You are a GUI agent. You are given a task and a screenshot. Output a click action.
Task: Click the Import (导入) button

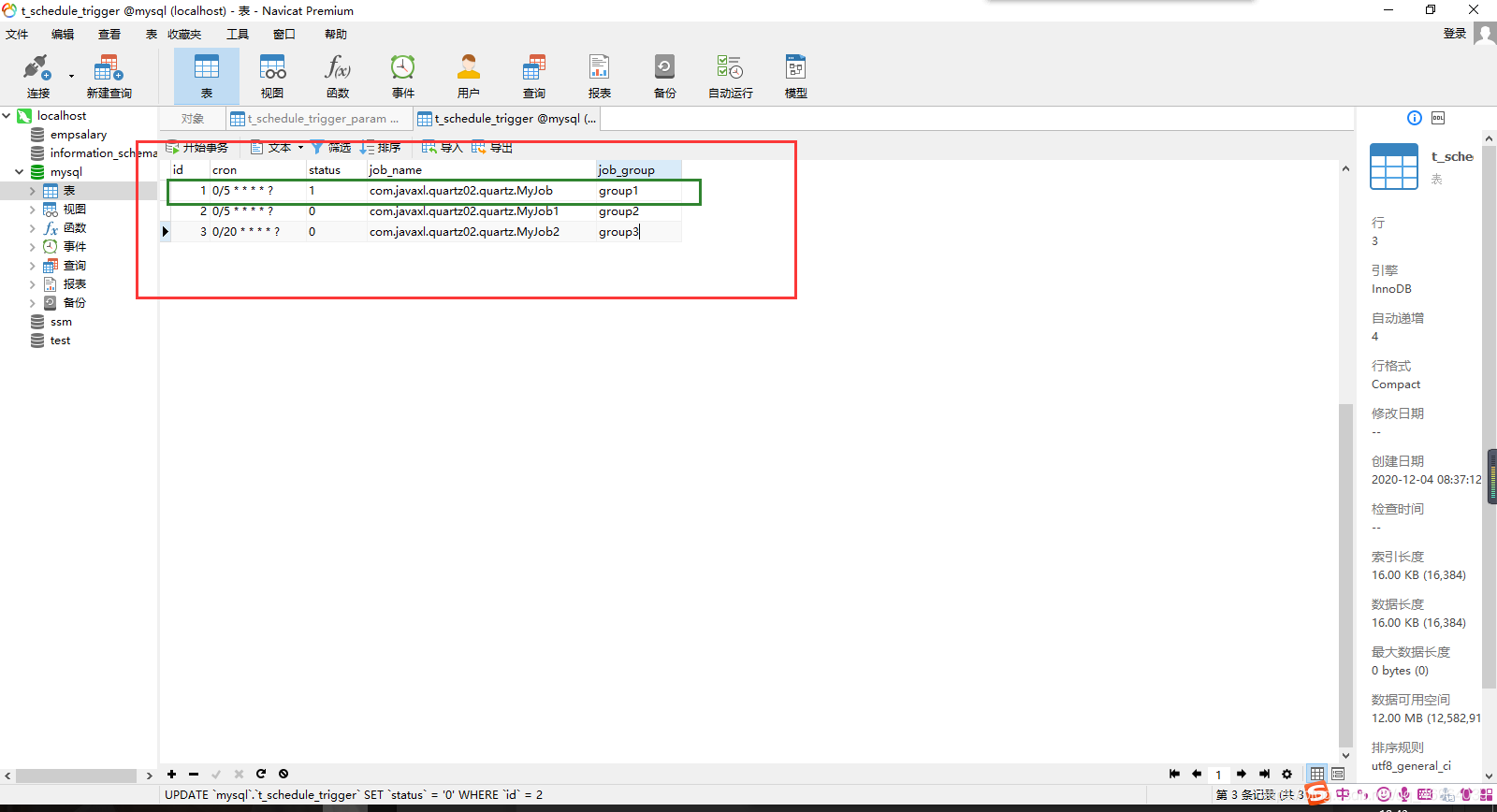pos(443,148)
